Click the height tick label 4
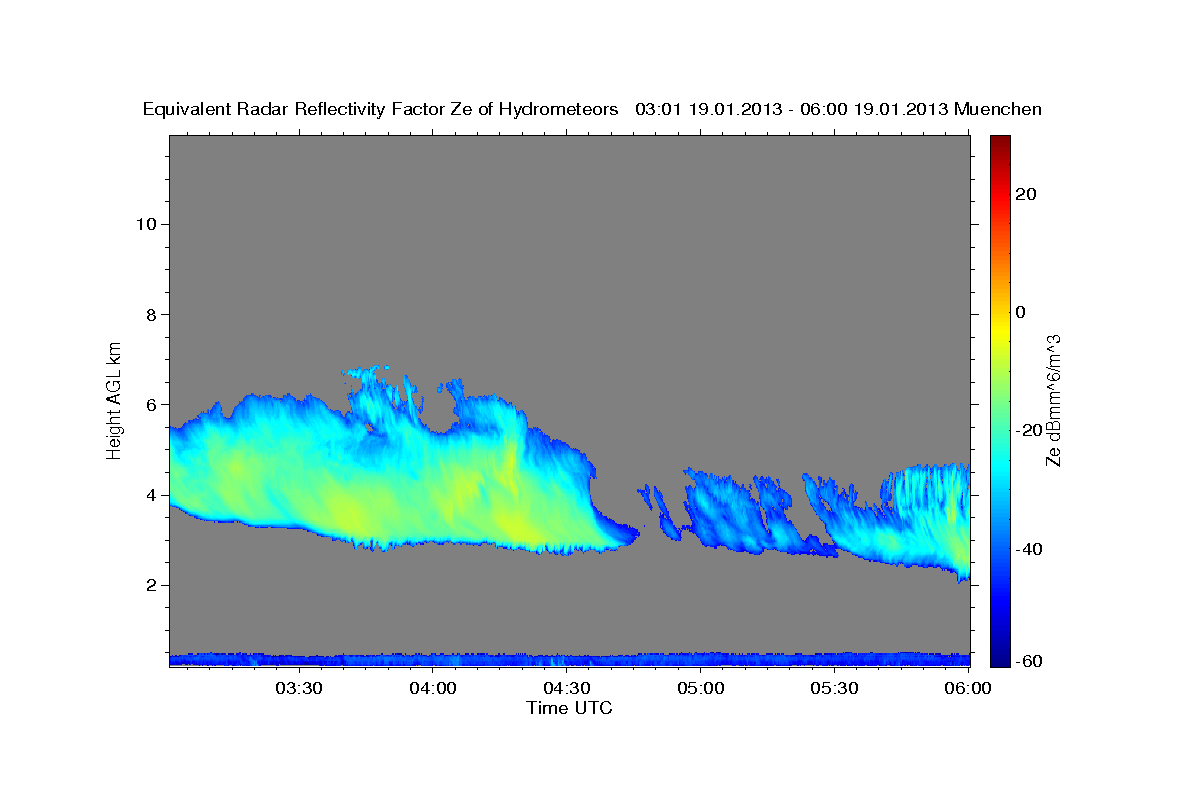The image size is (1200, 800). [x=152, y=495]
